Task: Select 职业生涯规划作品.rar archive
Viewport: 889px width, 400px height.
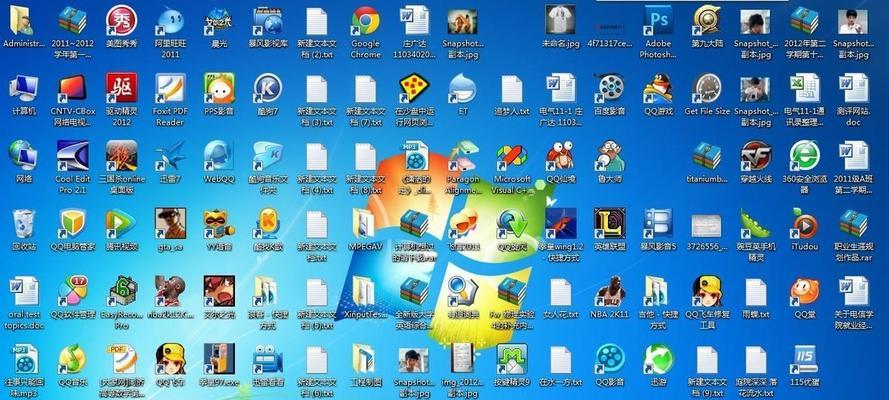Action: pyautogui.click(x=853, y=224)
